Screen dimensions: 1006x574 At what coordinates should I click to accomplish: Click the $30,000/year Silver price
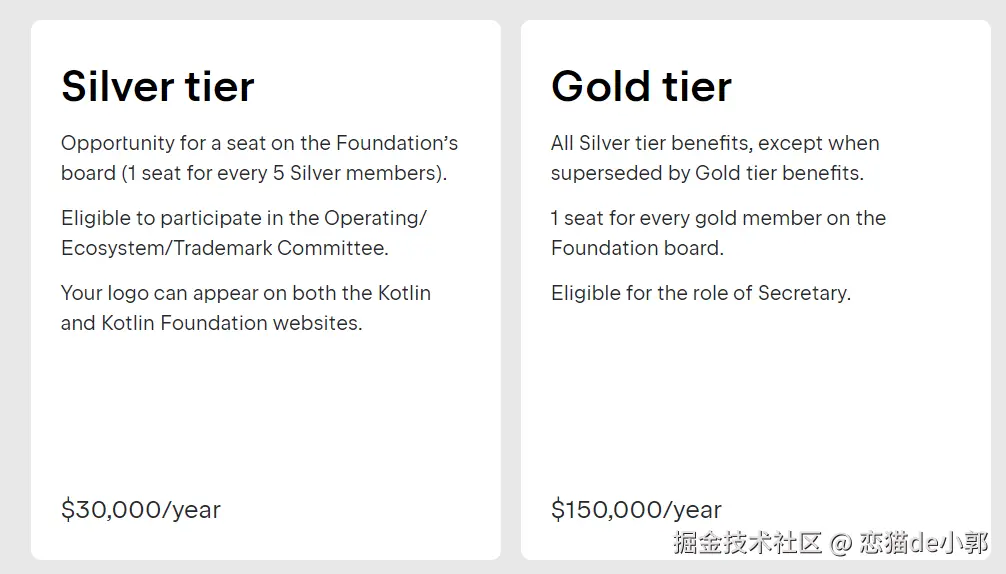(x=141, y=509)
